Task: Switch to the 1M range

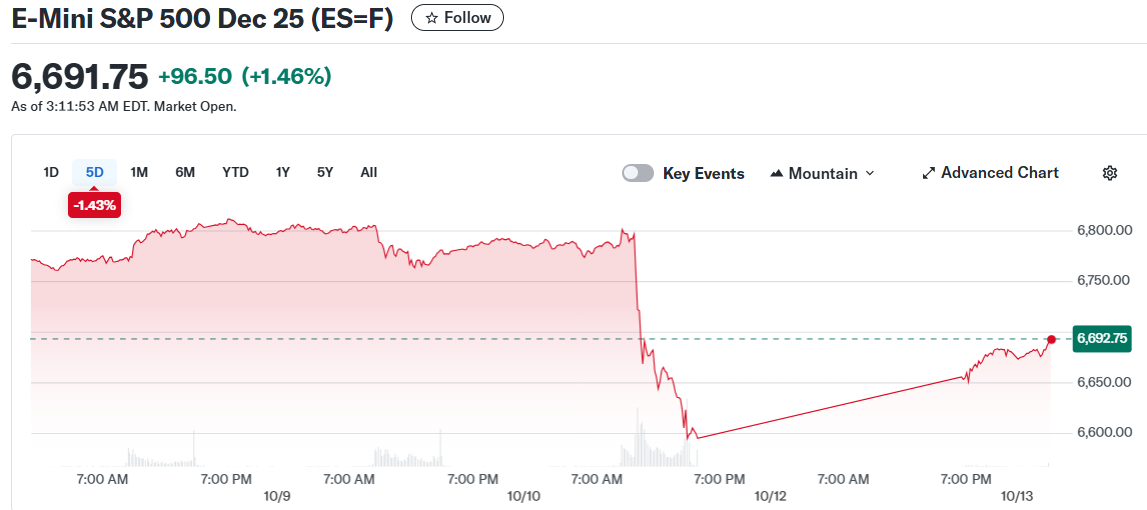Action: (x=139, y=172)
